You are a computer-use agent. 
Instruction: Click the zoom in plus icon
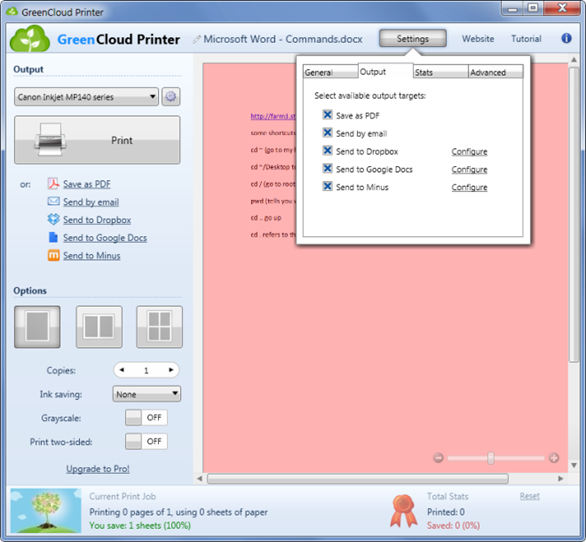click(554, 458)
